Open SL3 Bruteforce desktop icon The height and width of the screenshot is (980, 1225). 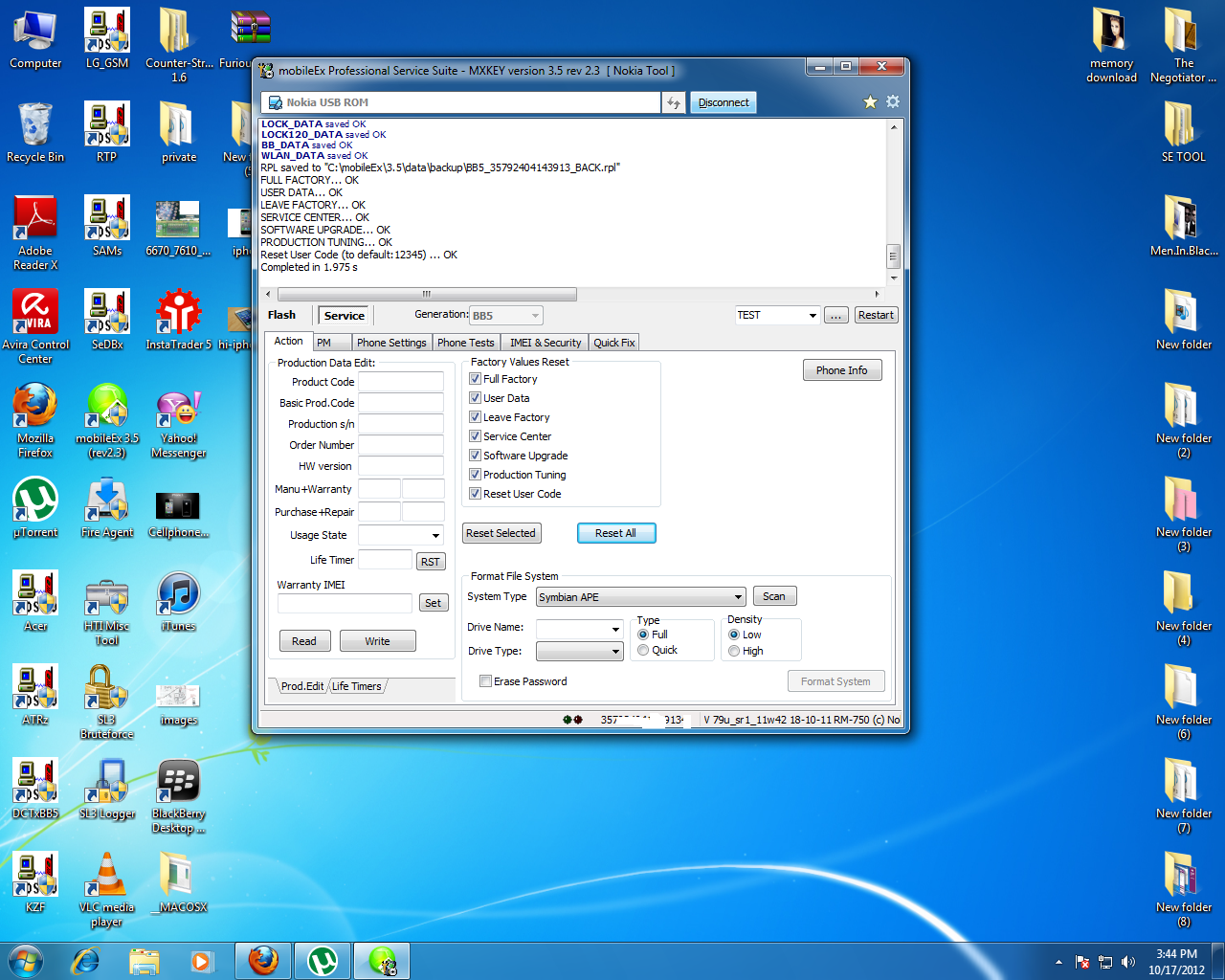(107, 702)
